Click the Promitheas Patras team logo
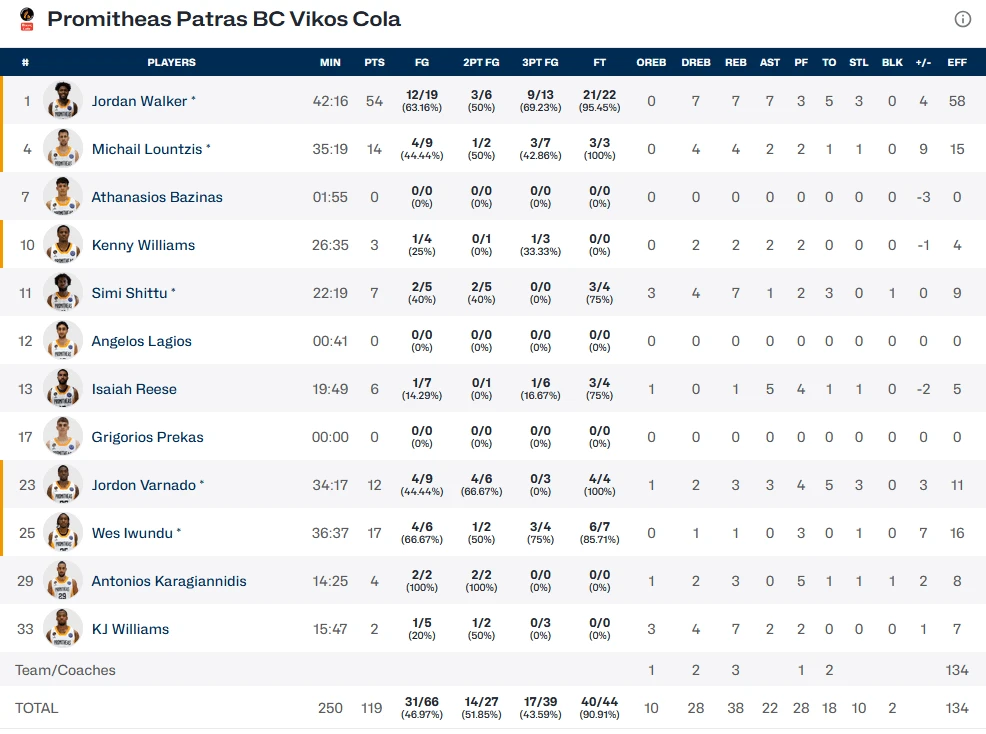Image resolution: width=986 pixels, height=734 pixels. coord(26,19)
